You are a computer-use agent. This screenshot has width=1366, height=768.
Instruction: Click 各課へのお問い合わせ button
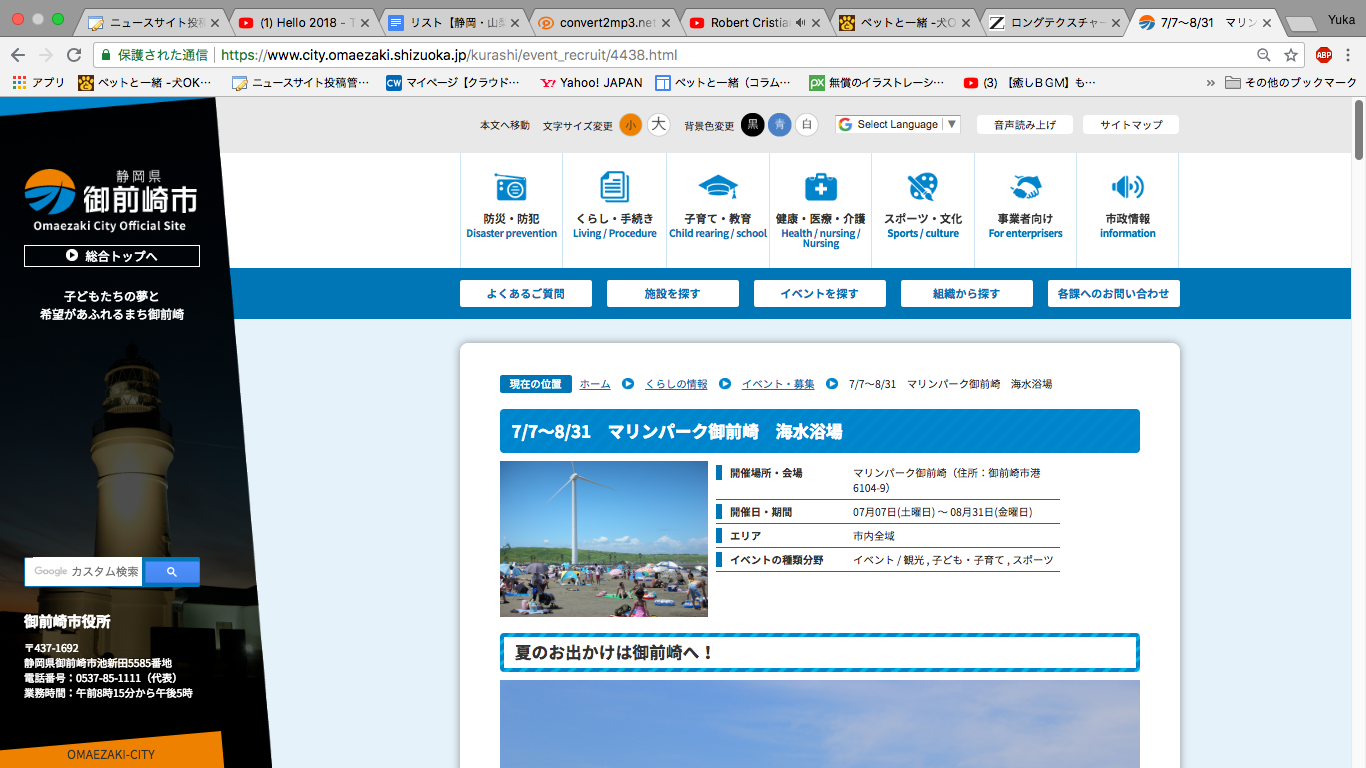[x=1114, y=294]
